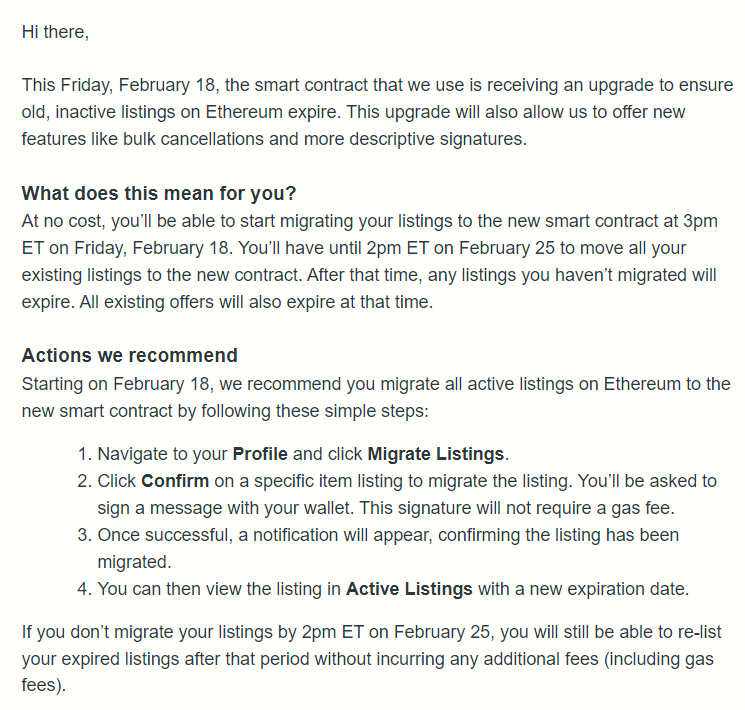Click the 'What does this mean for you?' heading

tap(159, 193)
